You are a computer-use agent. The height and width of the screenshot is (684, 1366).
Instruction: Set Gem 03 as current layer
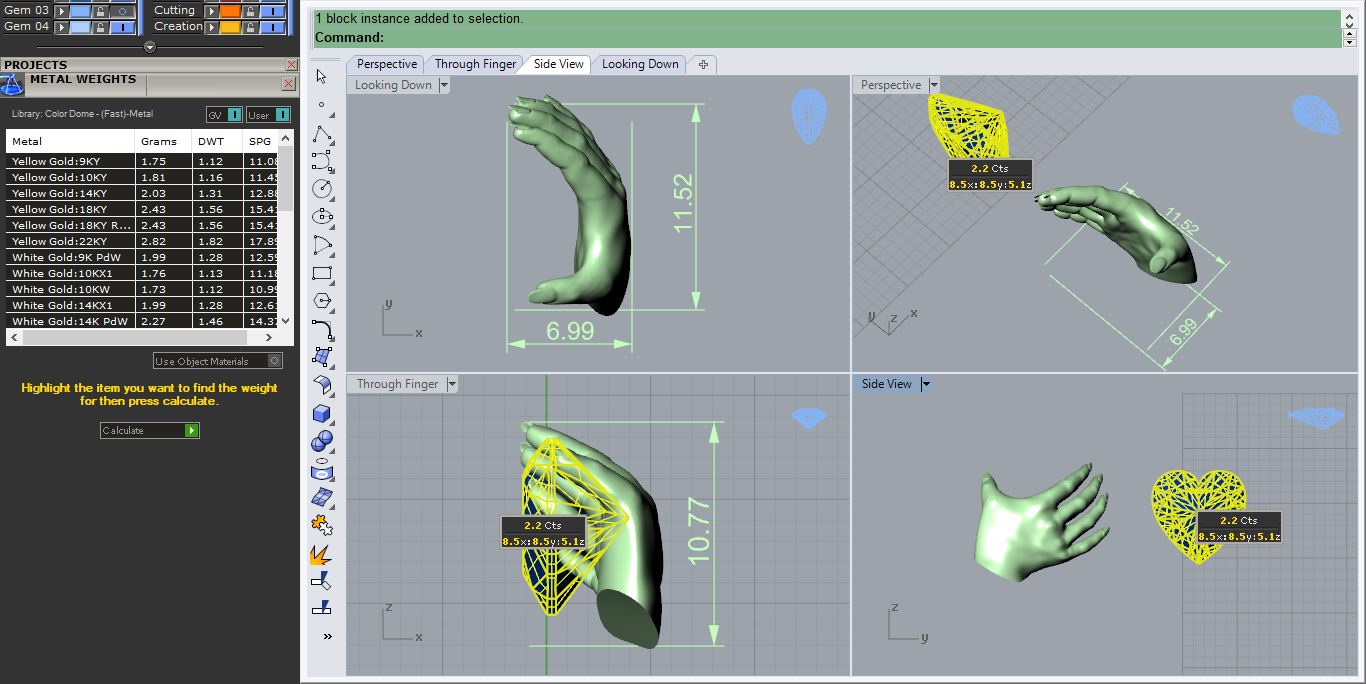(x=61, y=11)
